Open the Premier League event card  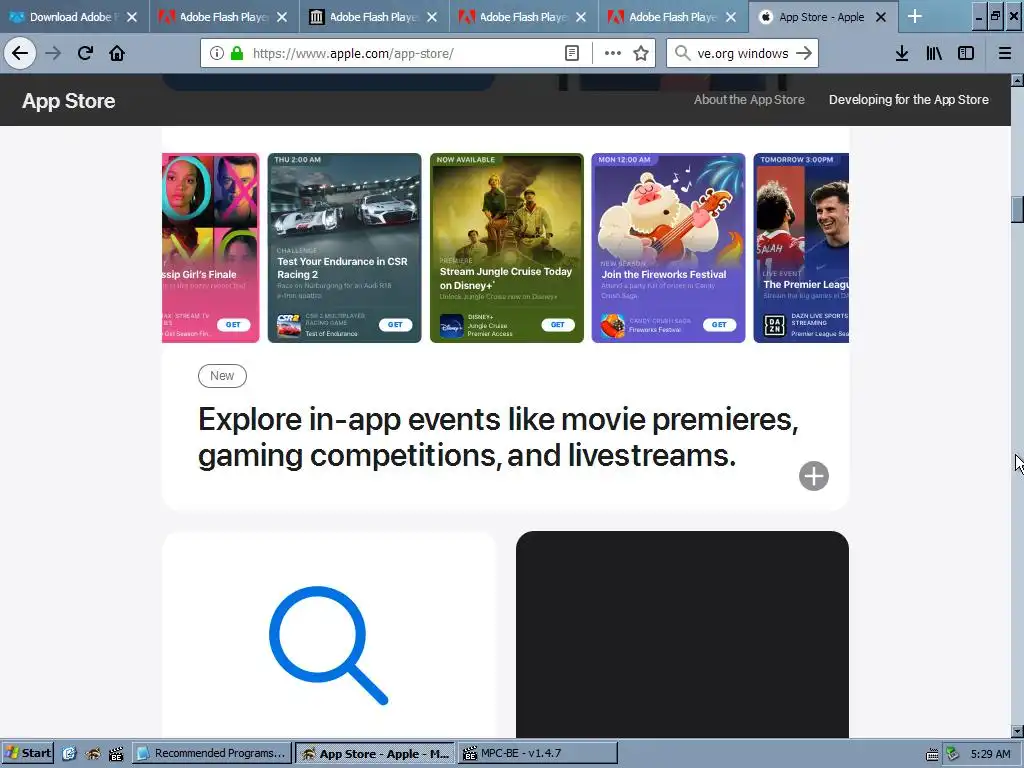[801, 248]
